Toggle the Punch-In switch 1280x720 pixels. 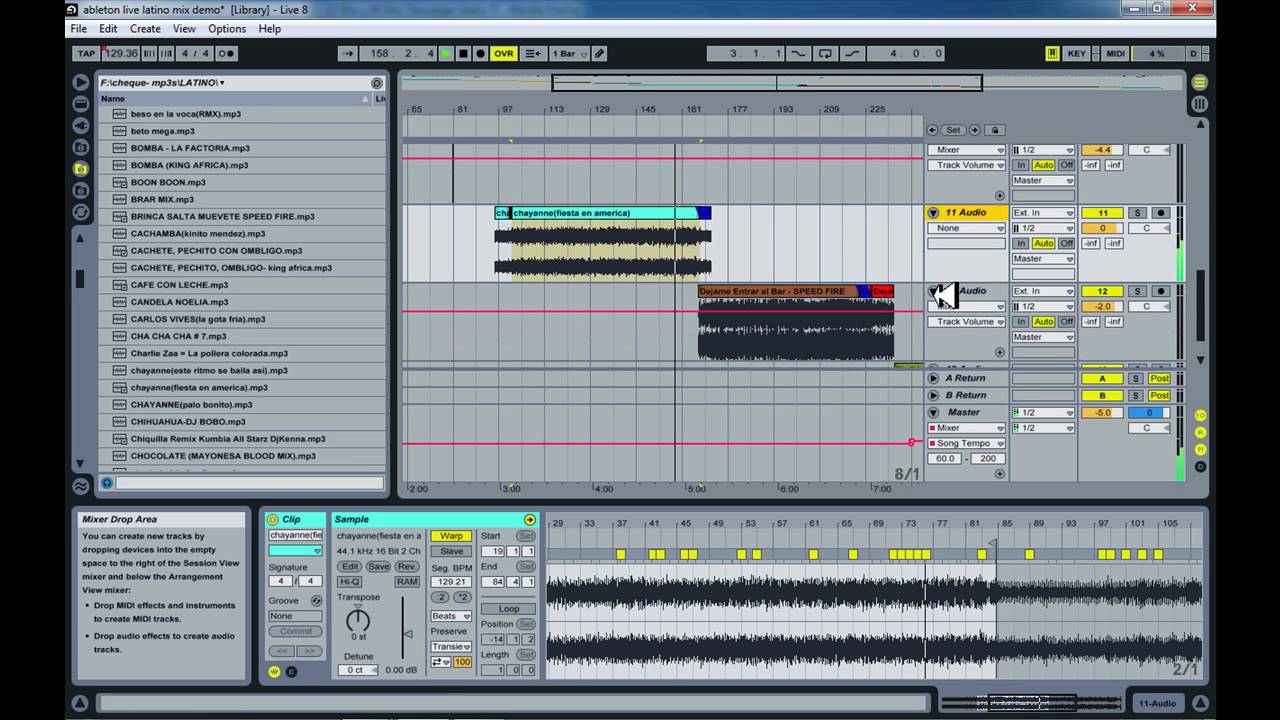(x=797, y=53)
